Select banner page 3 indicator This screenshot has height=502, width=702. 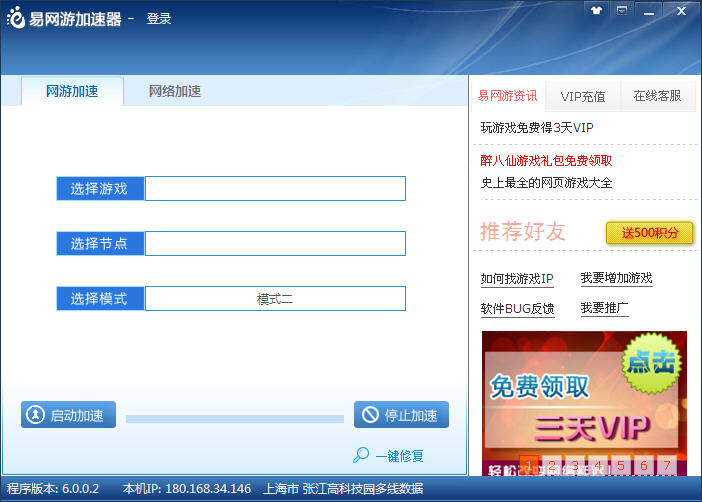point(575,466)
